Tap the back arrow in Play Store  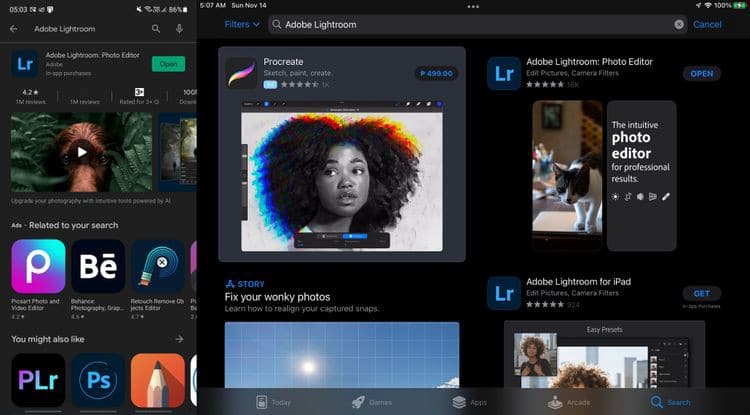(x=13, y=29)
